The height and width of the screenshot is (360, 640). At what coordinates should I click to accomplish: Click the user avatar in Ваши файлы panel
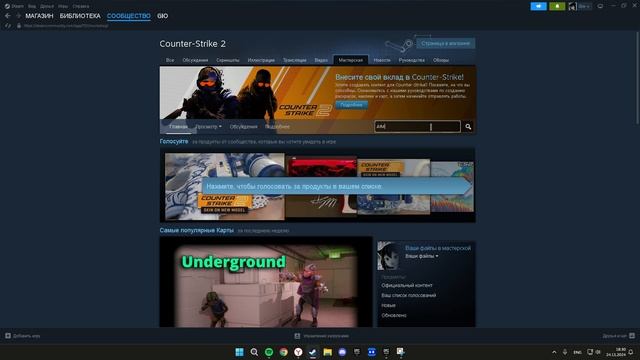(388, 256)
